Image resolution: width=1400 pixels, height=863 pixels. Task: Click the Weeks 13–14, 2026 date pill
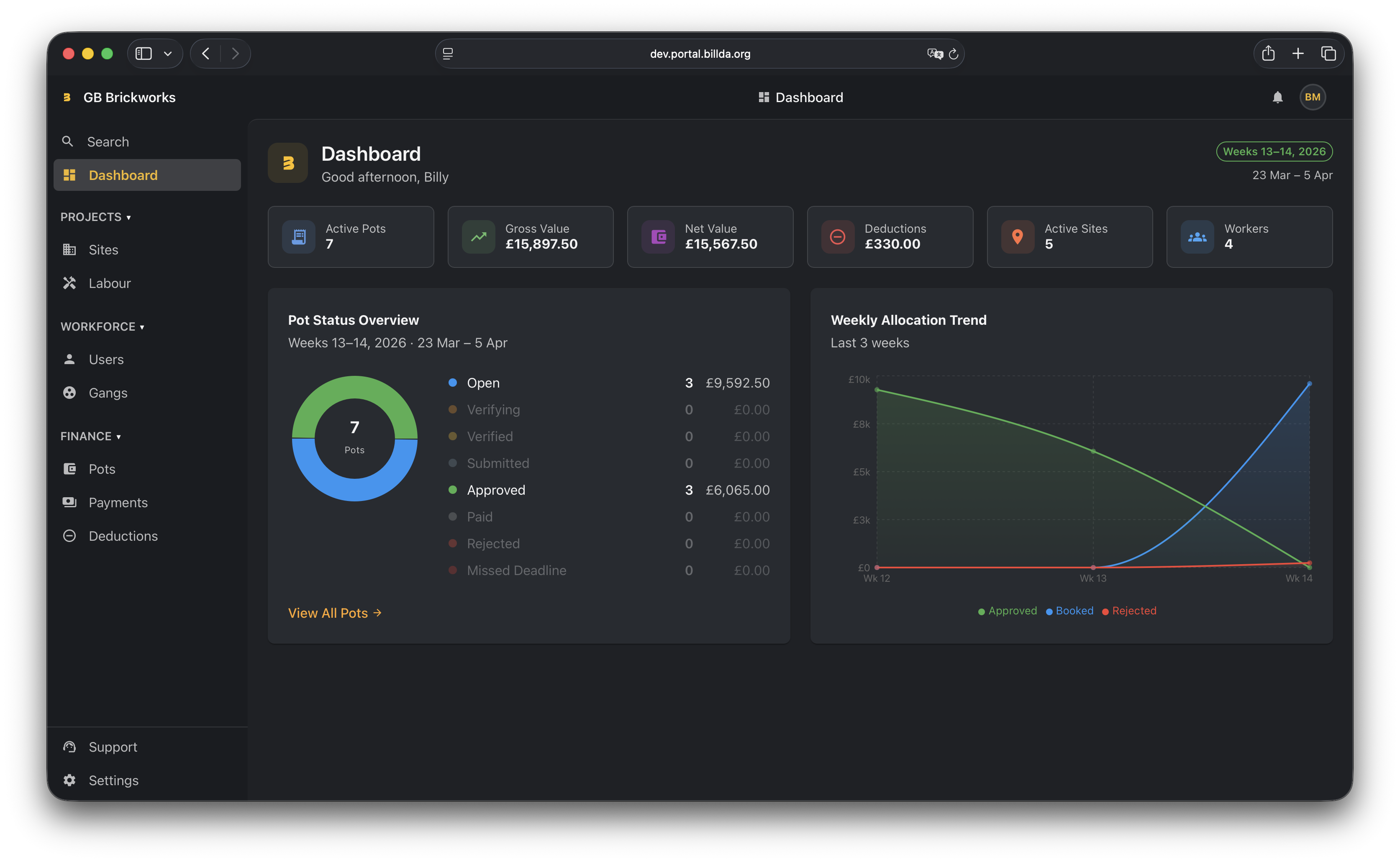[1275, 151]
